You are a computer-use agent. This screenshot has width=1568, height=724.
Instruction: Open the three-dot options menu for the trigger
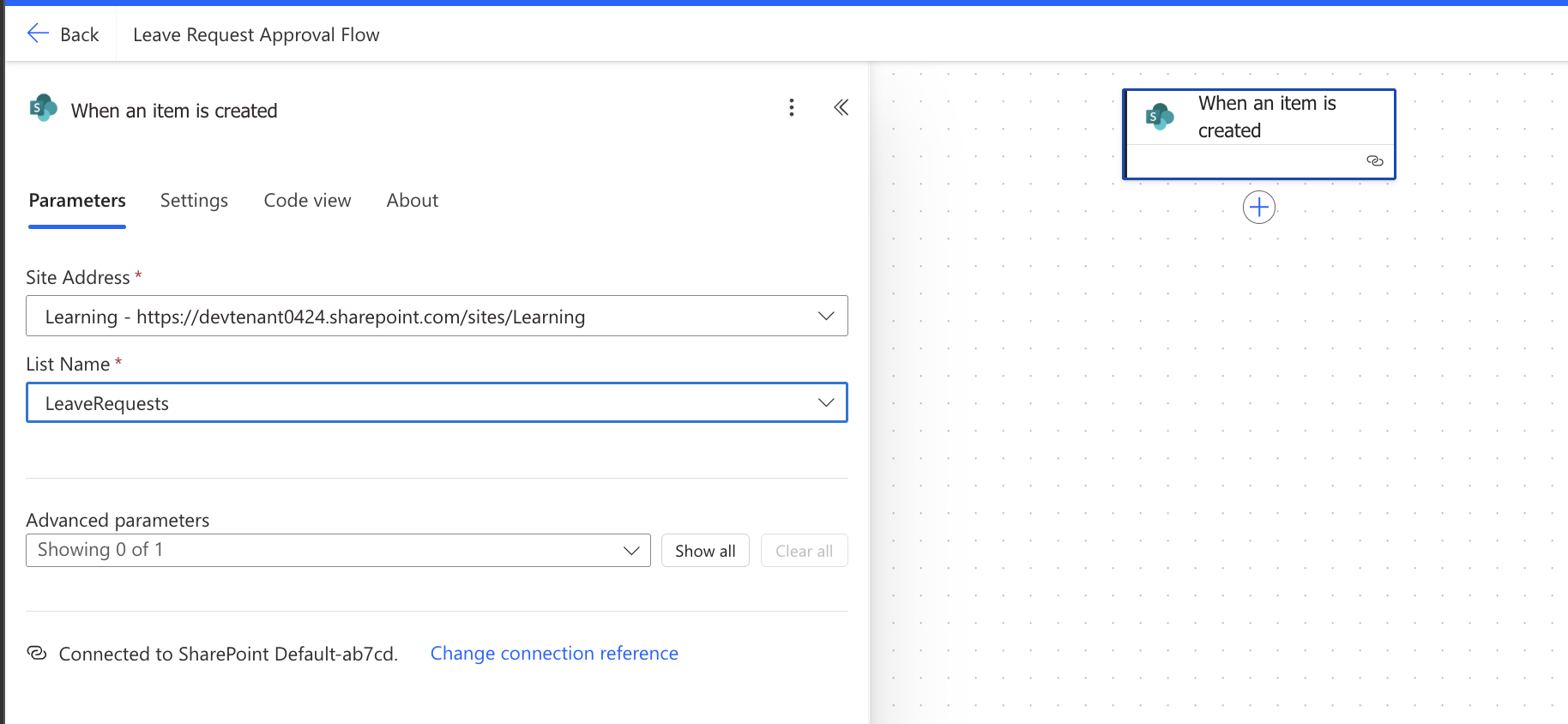coord(791,107)
